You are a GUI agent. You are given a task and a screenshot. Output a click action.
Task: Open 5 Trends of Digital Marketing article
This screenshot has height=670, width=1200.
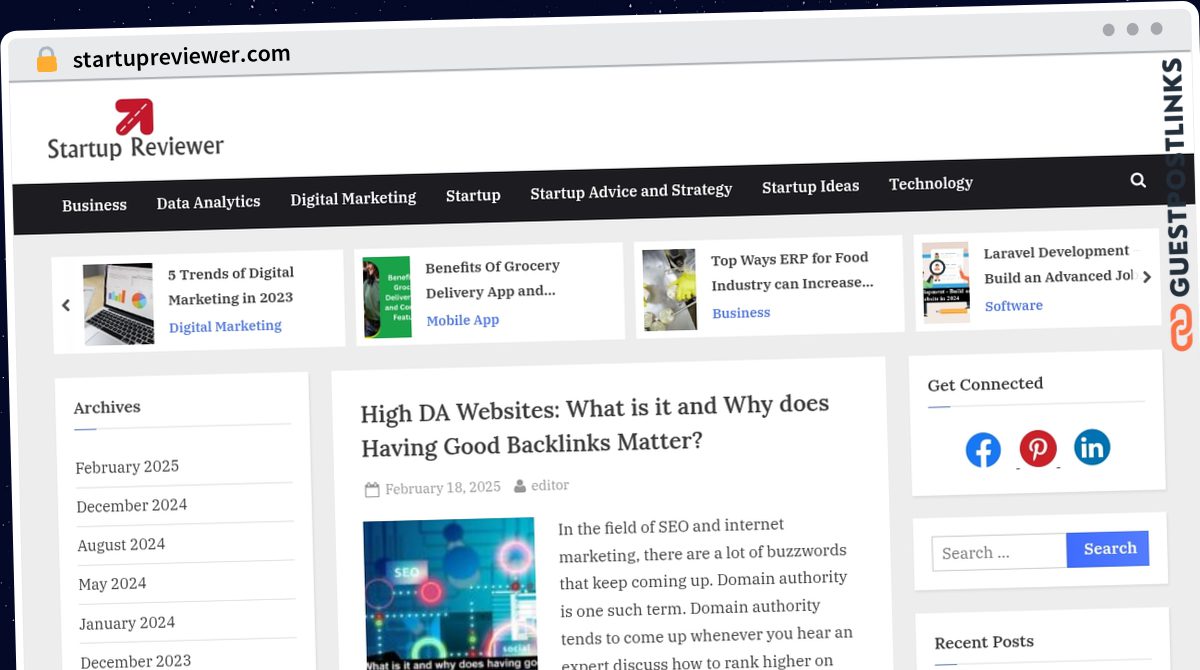[231, 285]
